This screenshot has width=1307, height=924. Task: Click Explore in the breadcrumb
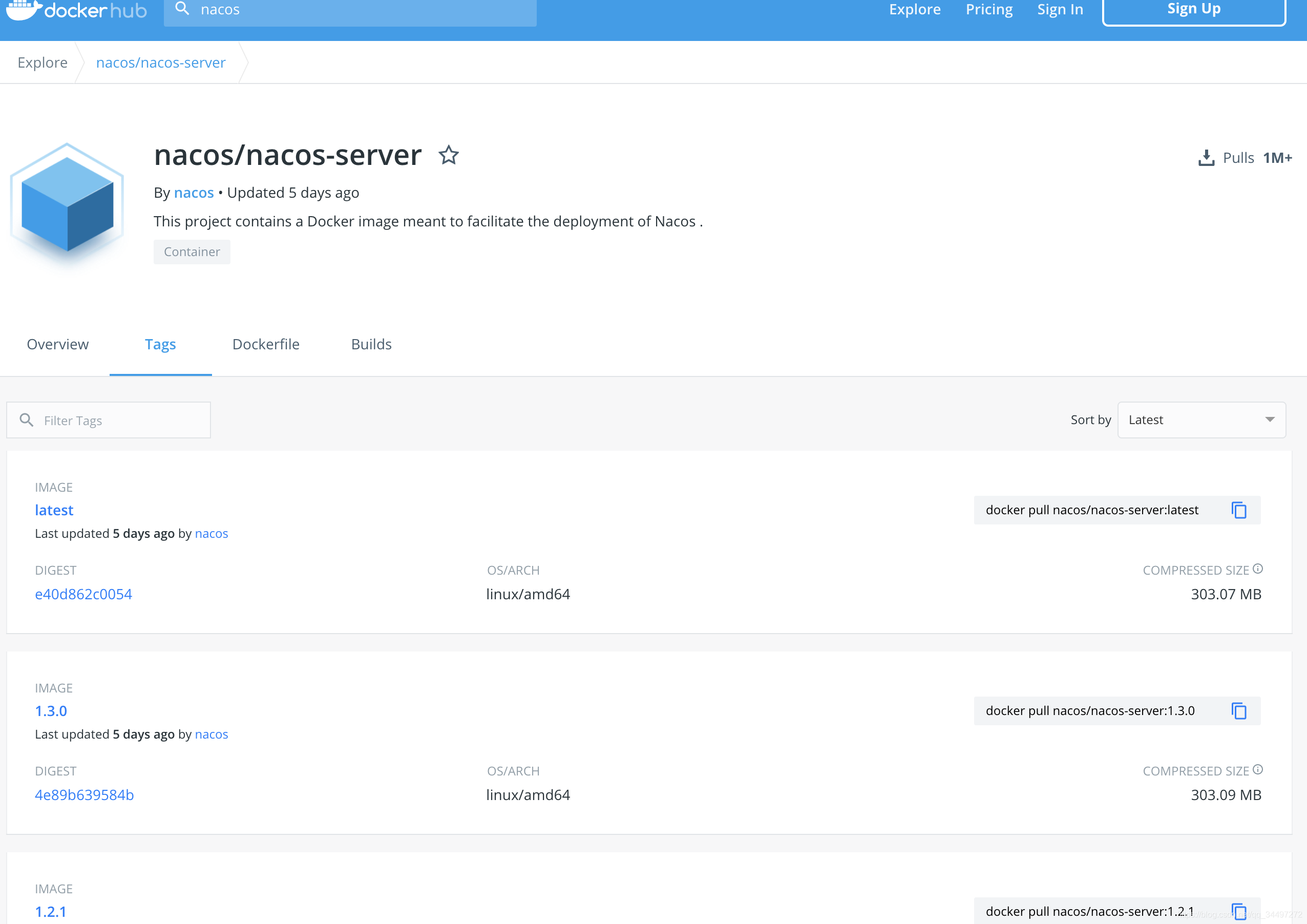tap(42, 62)
